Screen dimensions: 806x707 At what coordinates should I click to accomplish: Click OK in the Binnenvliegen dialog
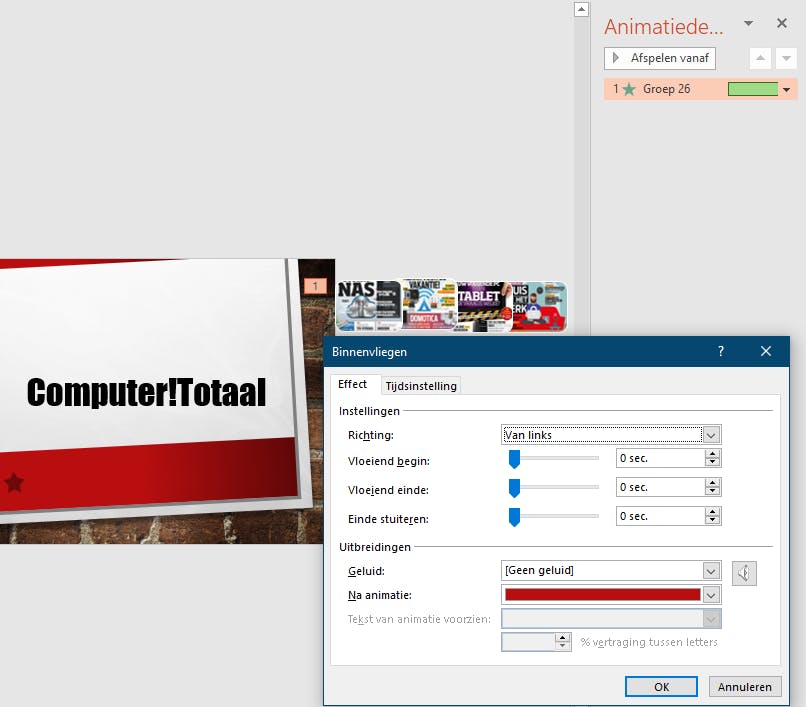click(661, 687)
